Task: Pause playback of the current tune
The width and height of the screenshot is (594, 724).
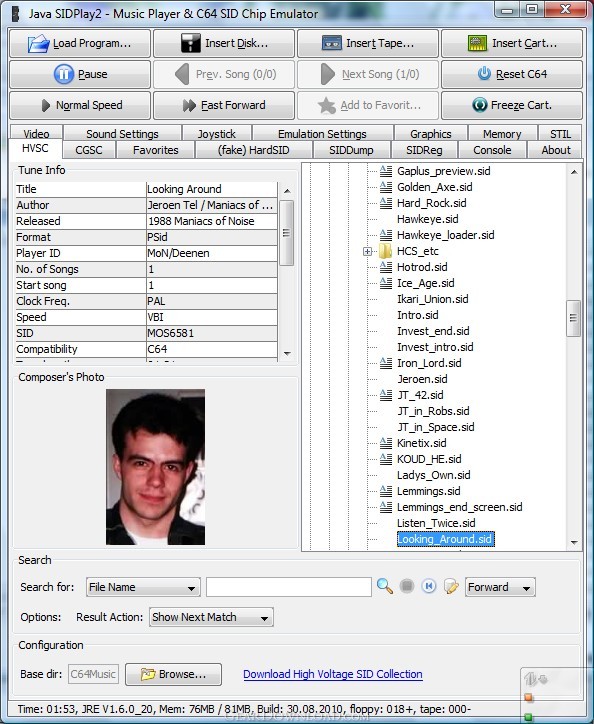Action: pyautogui.click(x=80, y=74)
